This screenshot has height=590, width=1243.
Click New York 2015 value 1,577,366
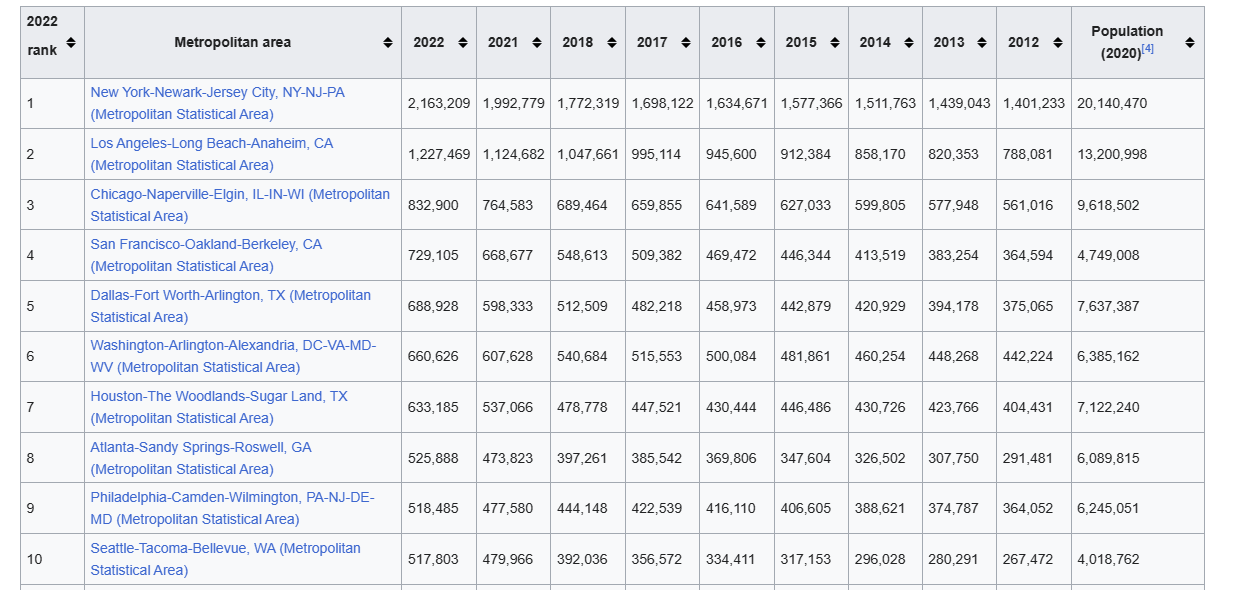point(811,103)
